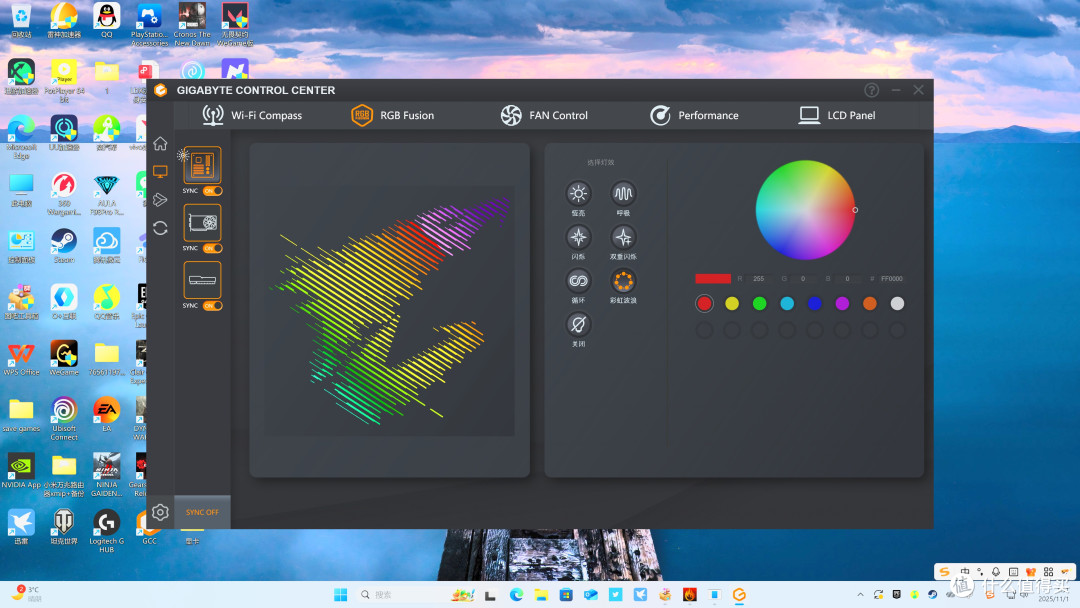Open Microsoft Edge from the taskbar
Image resolution: width=1080 pixels, height=608 pixels.
pos(517,595)
